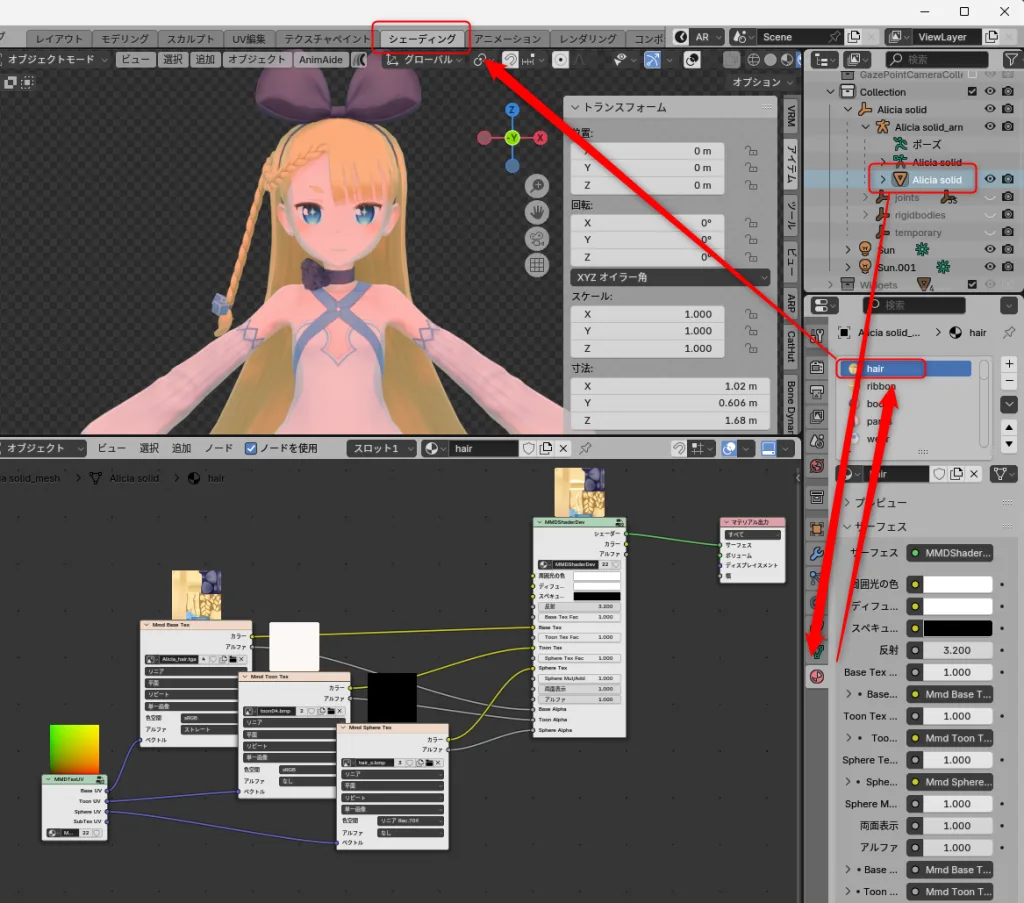Hide the Collection row in viewport
This screenshot has height=903, width=1024.
tap(990, 91)
